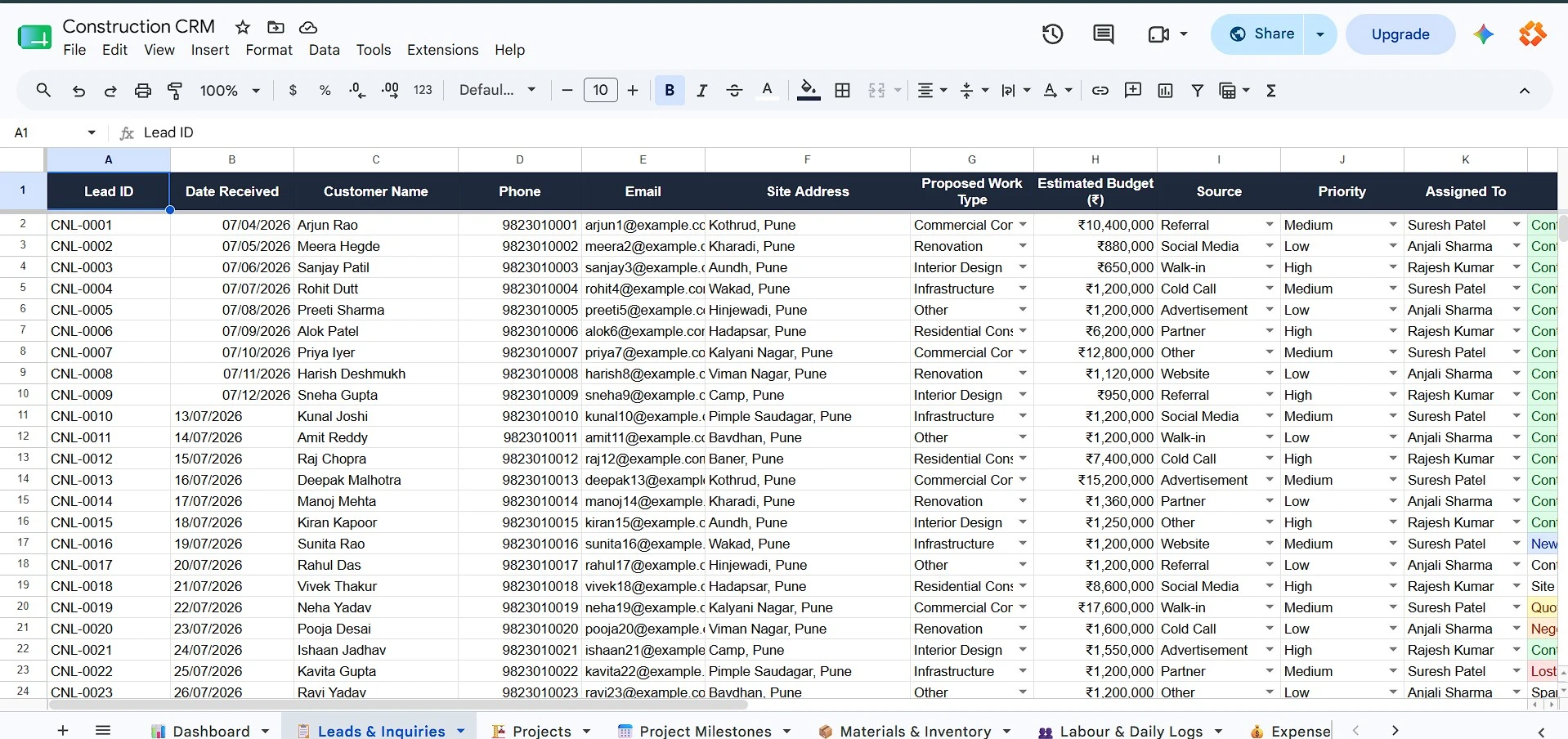The height and width of the screenshot is (739, 1568).
Task: Insert a link
Action: (x=1100, y=91)
